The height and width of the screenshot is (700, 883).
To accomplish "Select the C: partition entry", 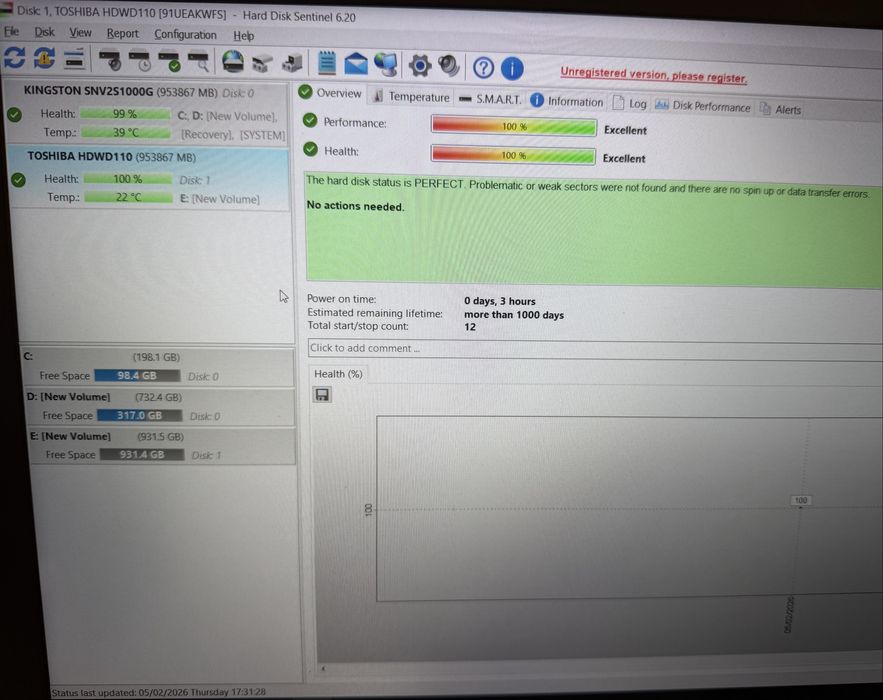I will pyautogui.click(x=157, y=366).
